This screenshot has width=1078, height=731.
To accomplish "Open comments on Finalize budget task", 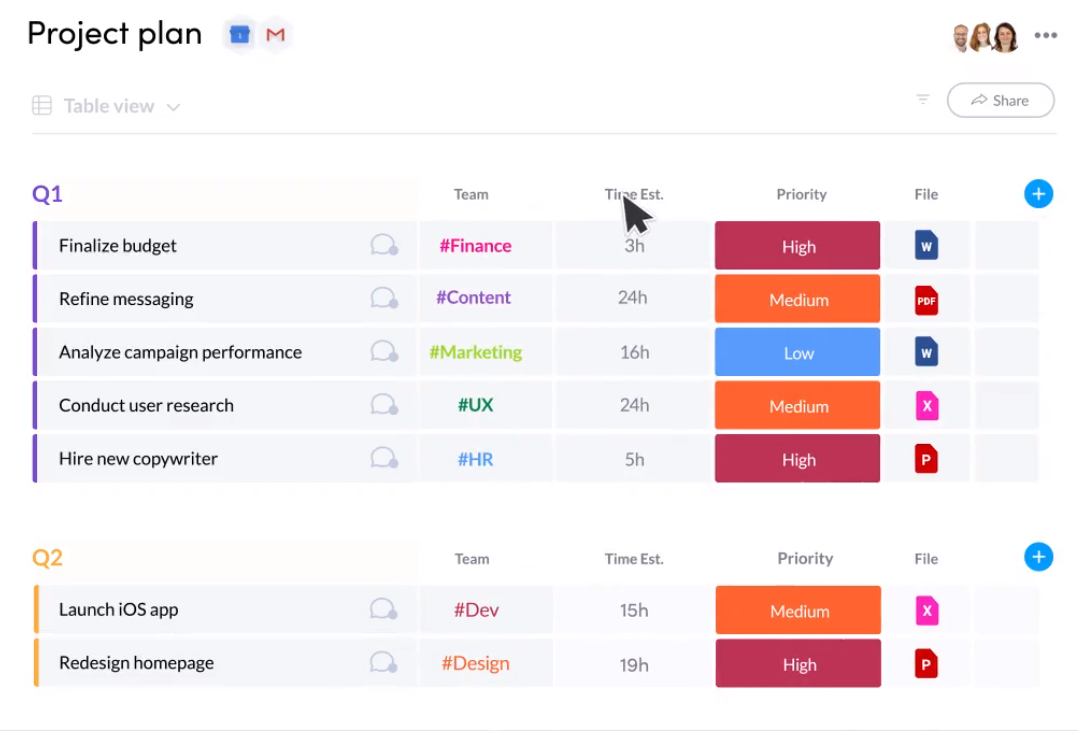I will click(384, 245).
